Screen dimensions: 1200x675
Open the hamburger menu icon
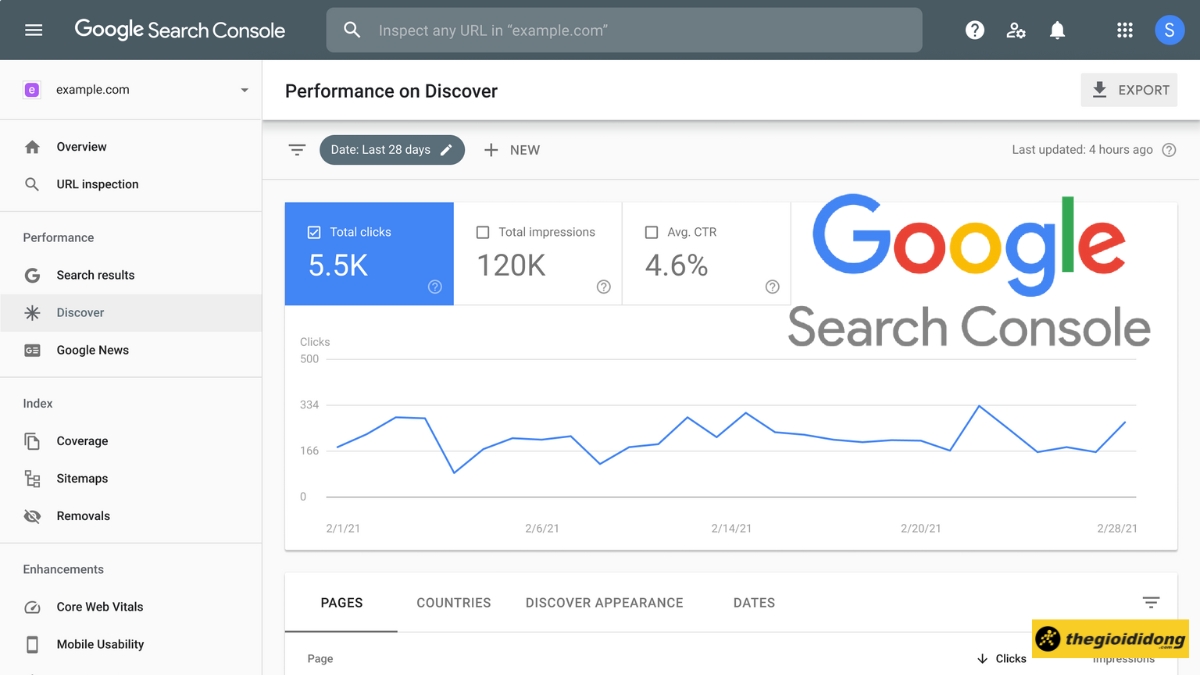click(x=33, y=29)
